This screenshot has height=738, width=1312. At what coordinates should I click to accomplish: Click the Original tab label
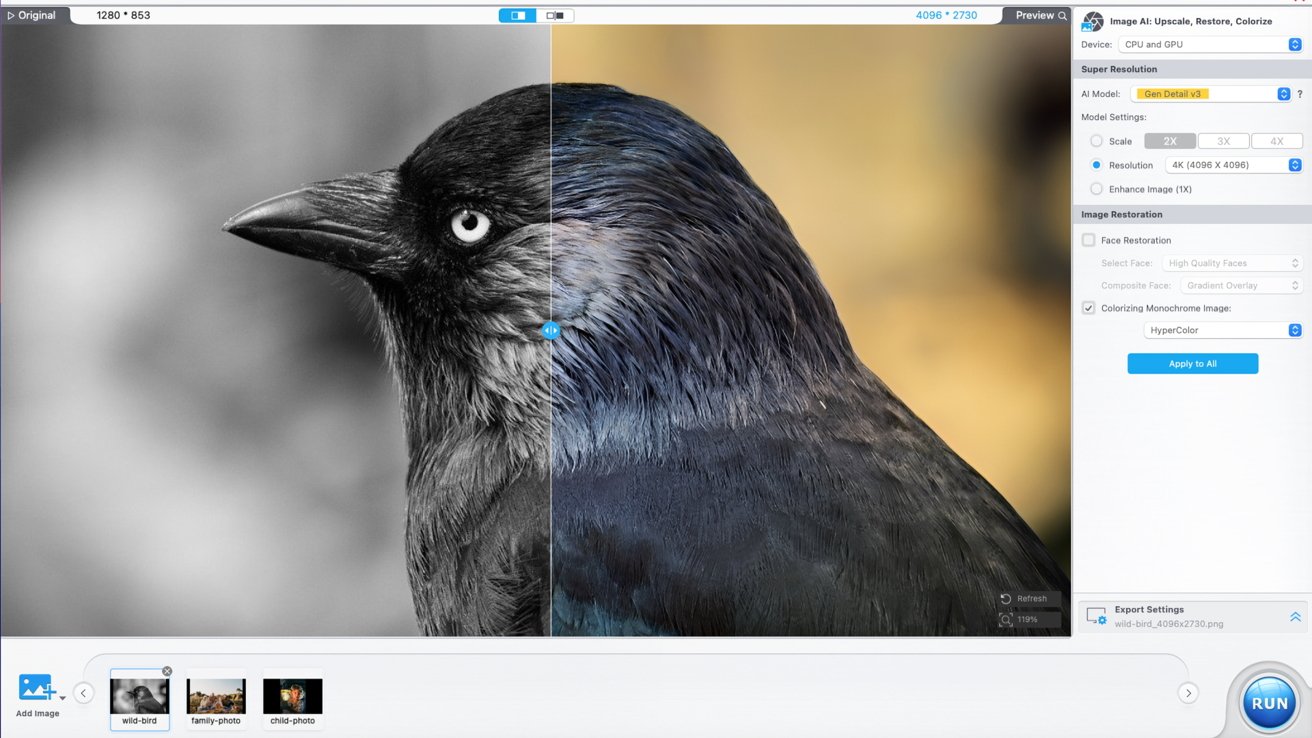click(x=37, y=15)
